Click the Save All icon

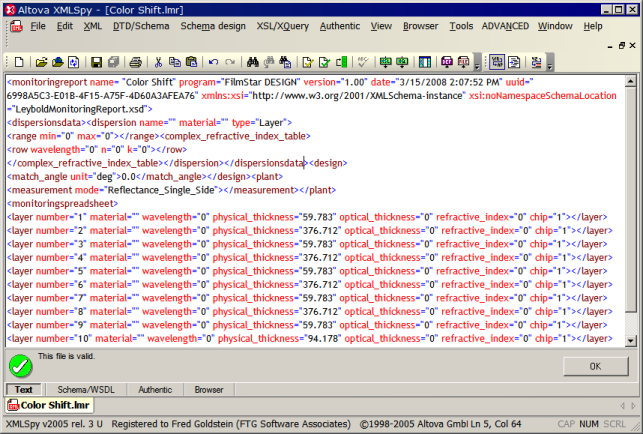[x=113, y=62]
